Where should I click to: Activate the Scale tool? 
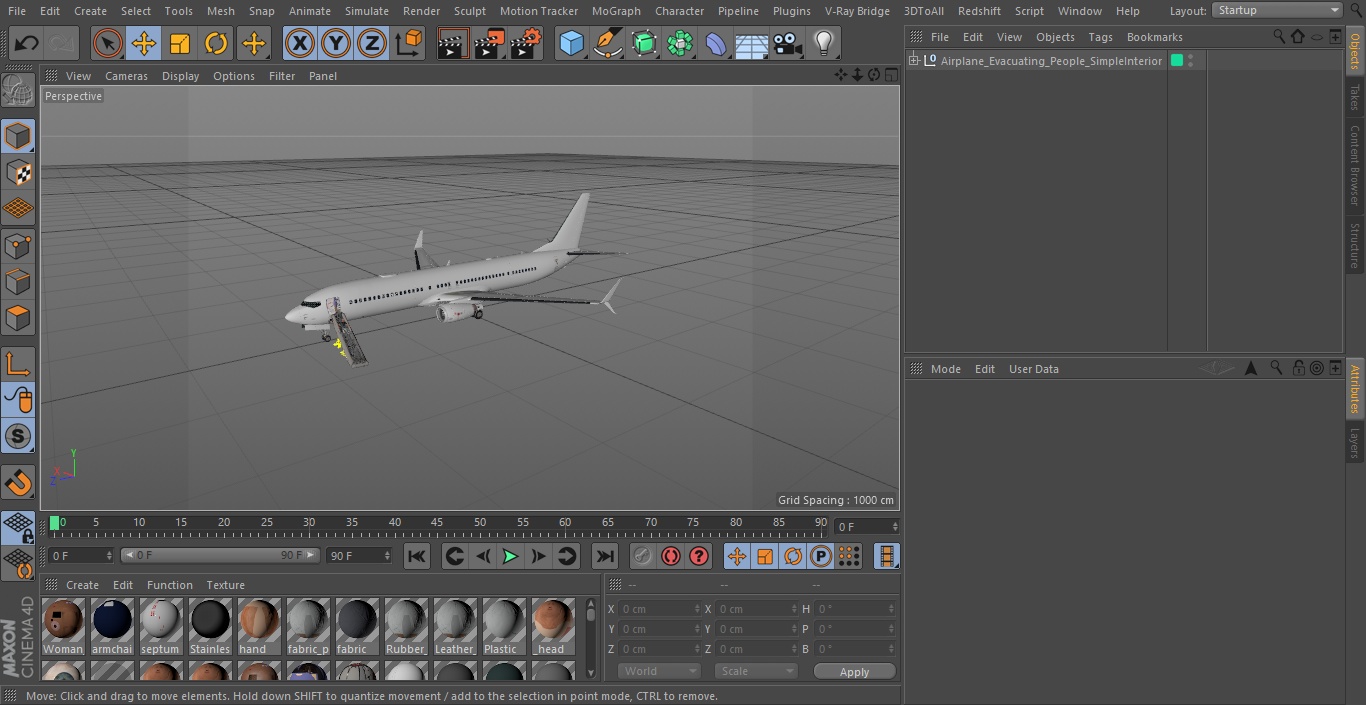coord(180,43)
